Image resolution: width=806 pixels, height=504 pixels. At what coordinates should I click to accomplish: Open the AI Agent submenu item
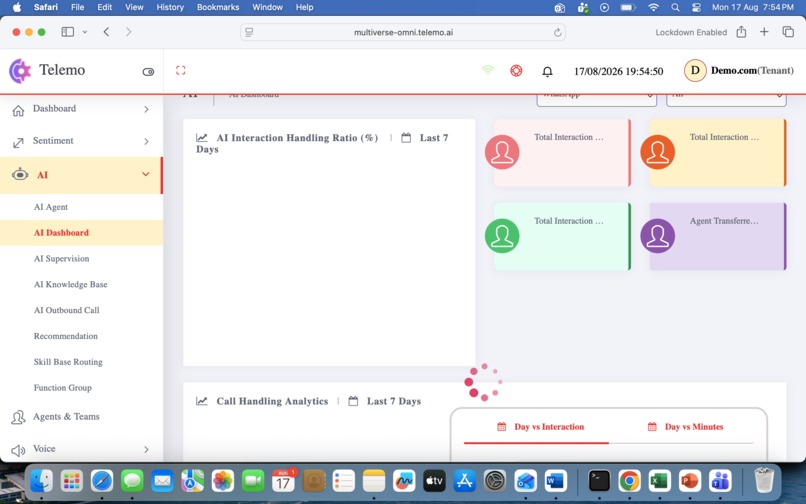click(51, 207)
